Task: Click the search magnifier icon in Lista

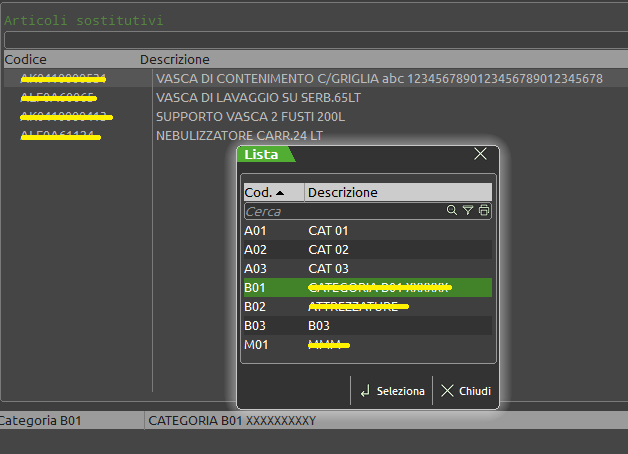Action: (452, 211)
